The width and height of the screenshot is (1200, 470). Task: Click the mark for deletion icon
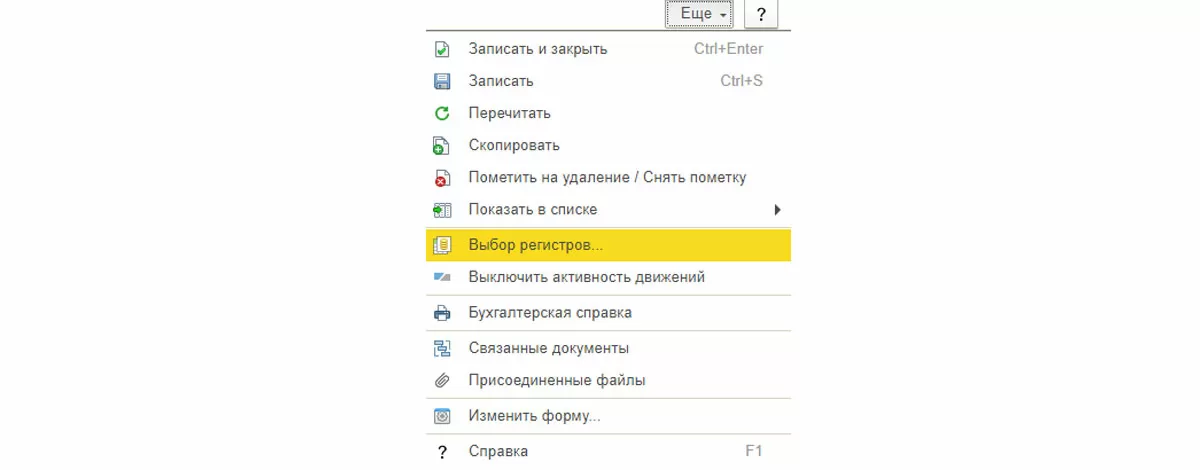[x=442, y=177]
